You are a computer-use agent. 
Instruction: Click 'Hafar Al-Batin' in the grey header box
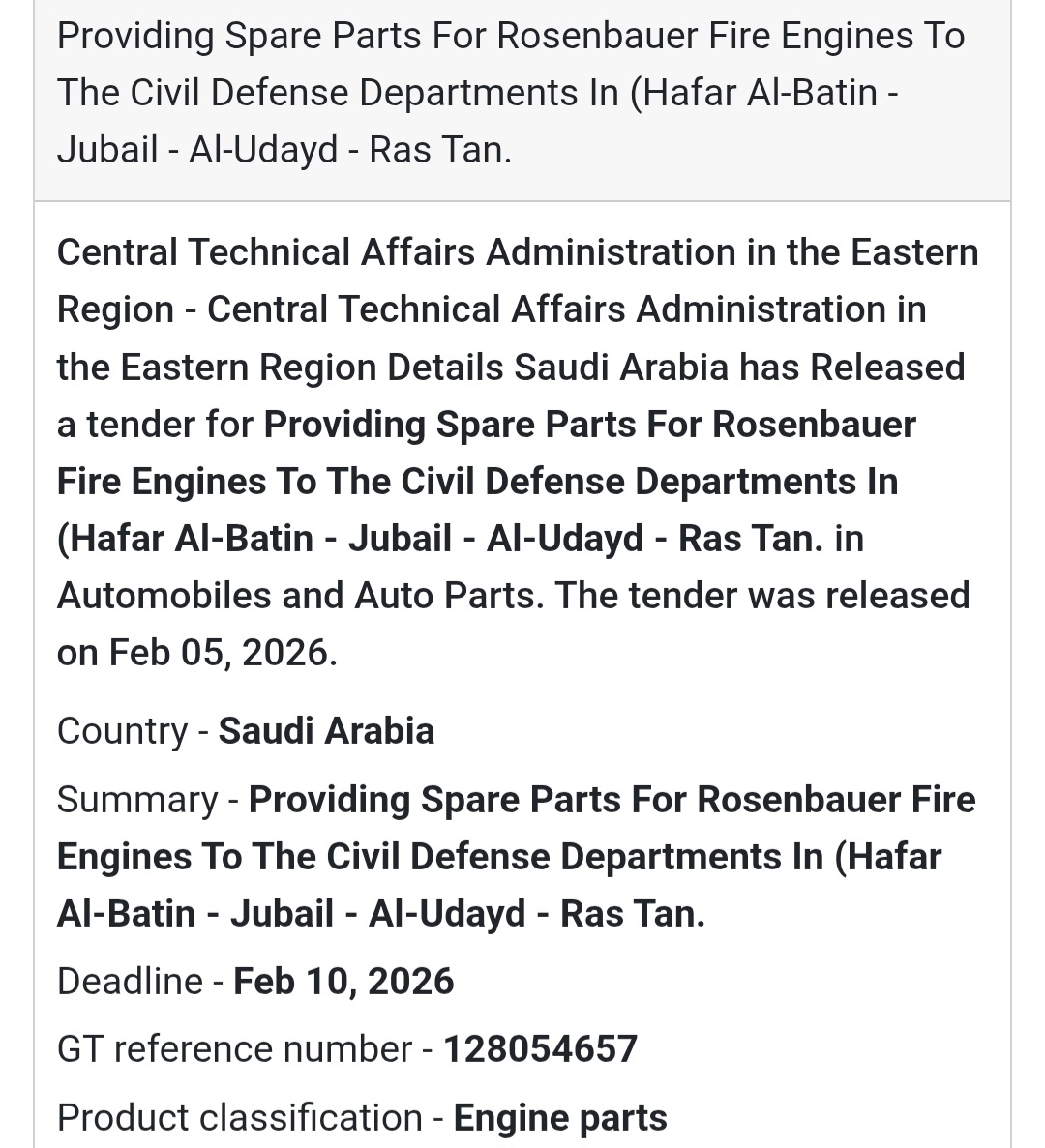point(759,94)
